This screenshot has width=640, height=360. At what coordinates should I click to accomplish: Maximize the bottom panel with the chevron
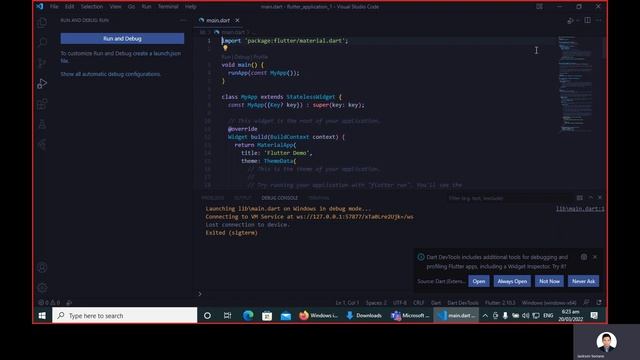590,198
